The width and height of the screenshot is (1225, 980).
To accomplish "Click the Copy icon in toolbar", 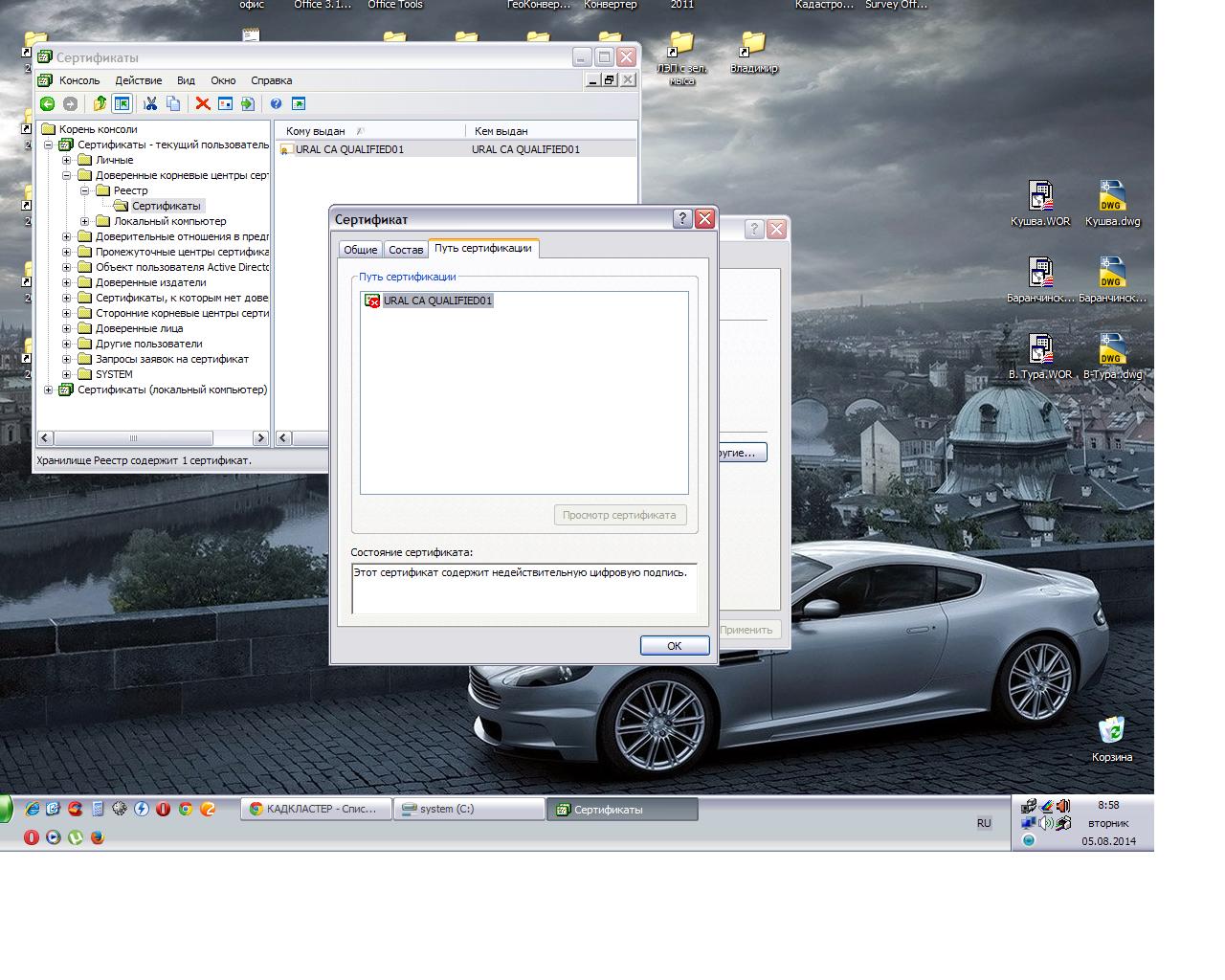I will pyautogui.click(x=173, y=104).
